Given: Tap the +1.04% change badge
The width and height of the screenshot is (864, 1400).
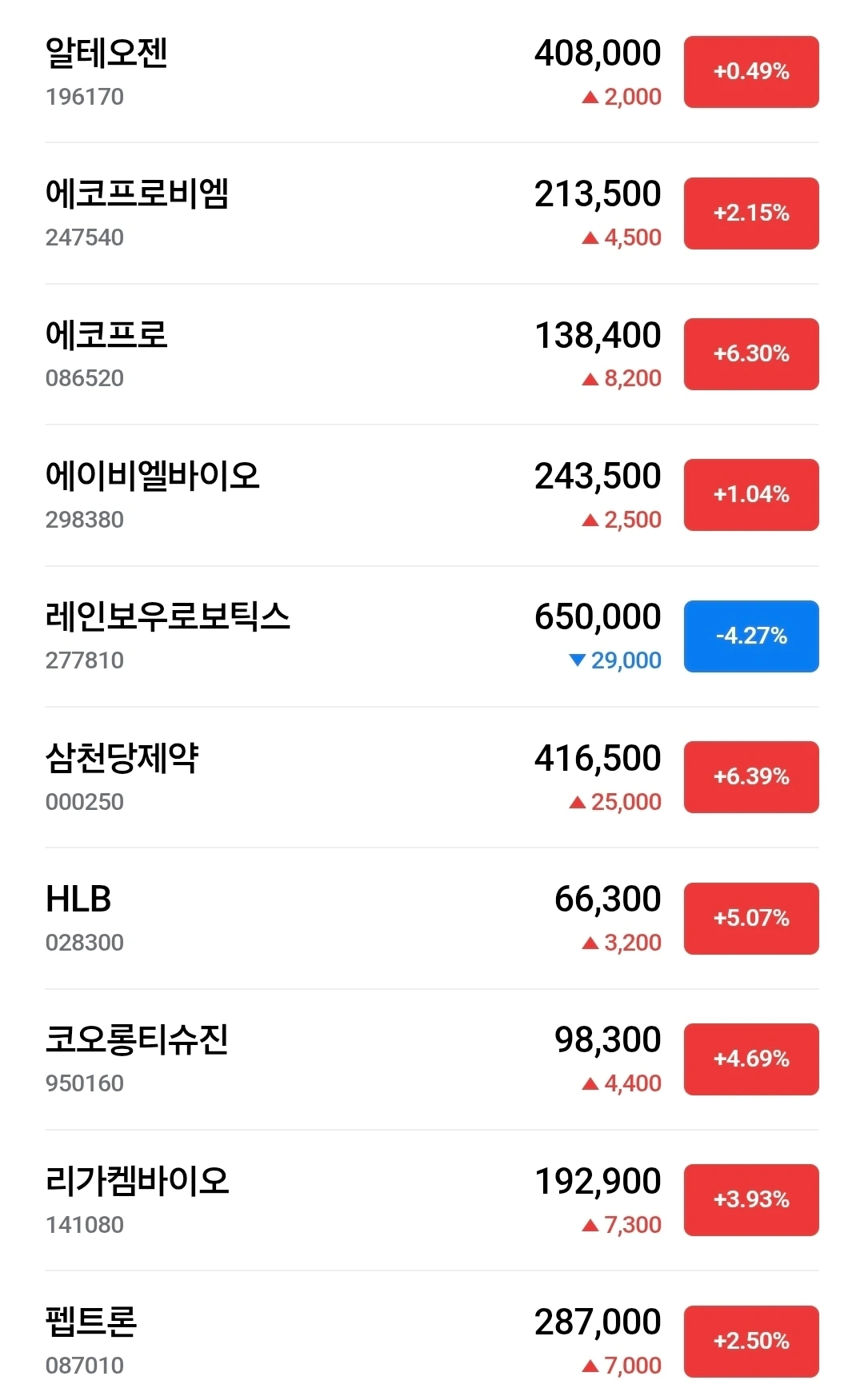Looking at the screenshot, I should click(x=751, y=495).
